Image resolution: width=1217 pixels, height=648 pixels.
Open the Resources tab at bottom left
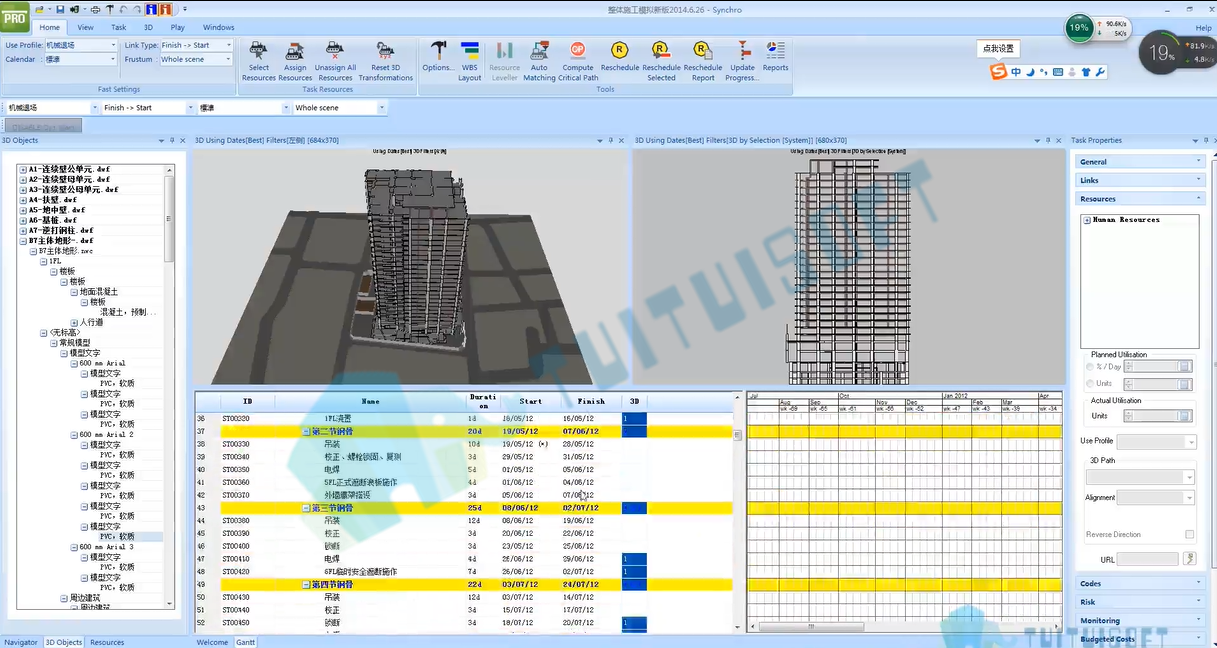pos(107,642)
